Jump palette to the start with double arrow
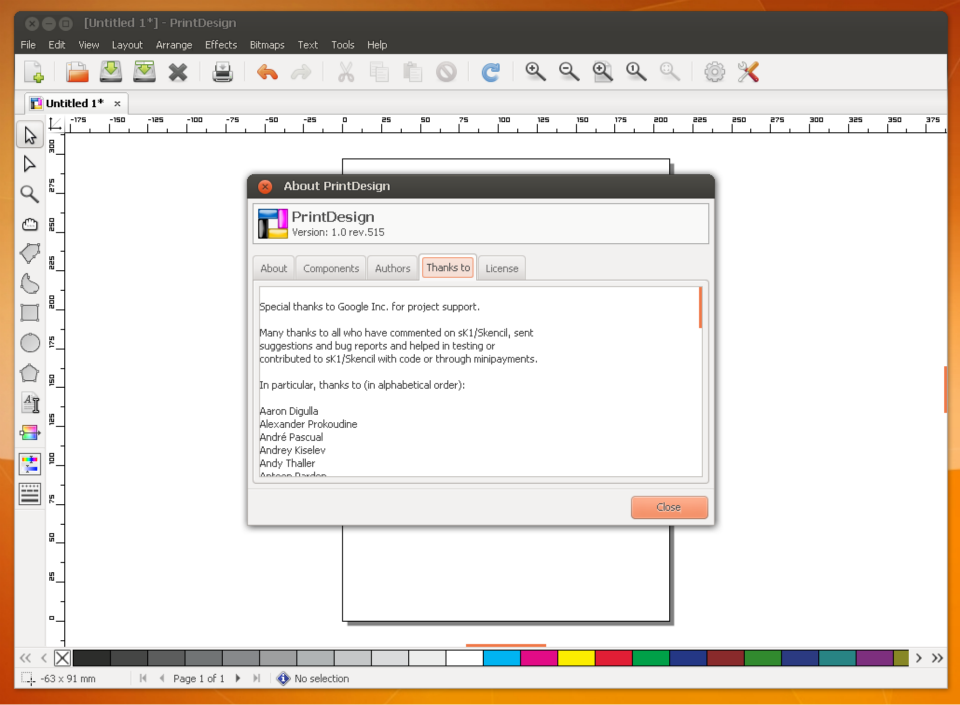 coord(25,658)
